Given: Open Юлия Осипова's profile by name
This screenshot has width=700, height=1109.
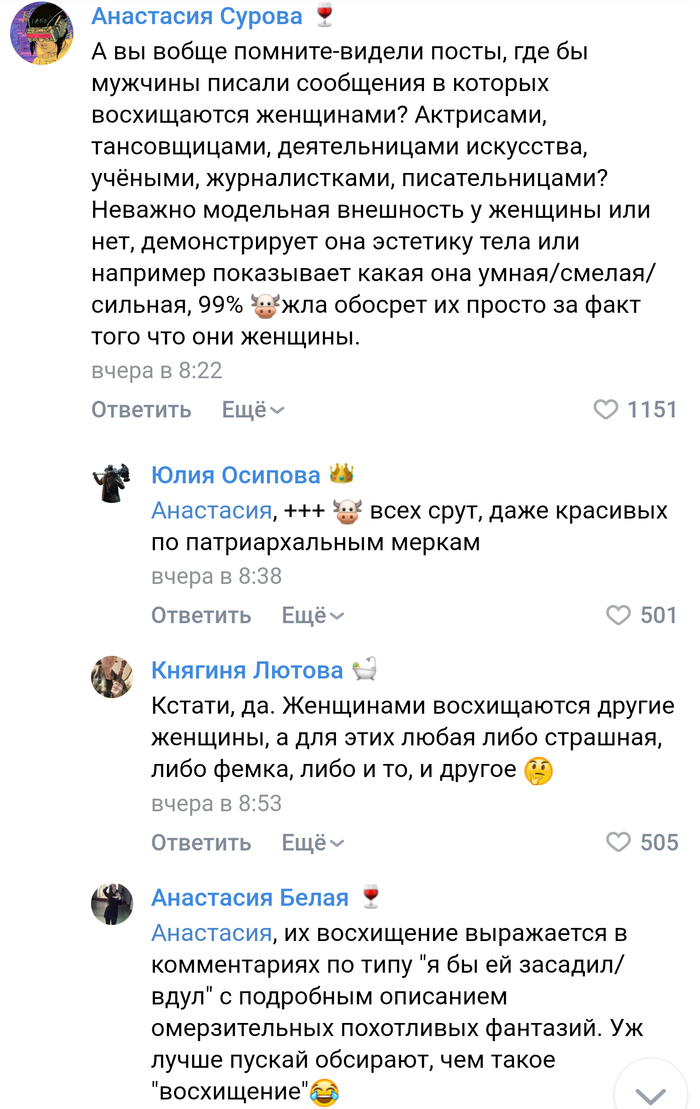Looking at the screenshot, I should [236, 474].
